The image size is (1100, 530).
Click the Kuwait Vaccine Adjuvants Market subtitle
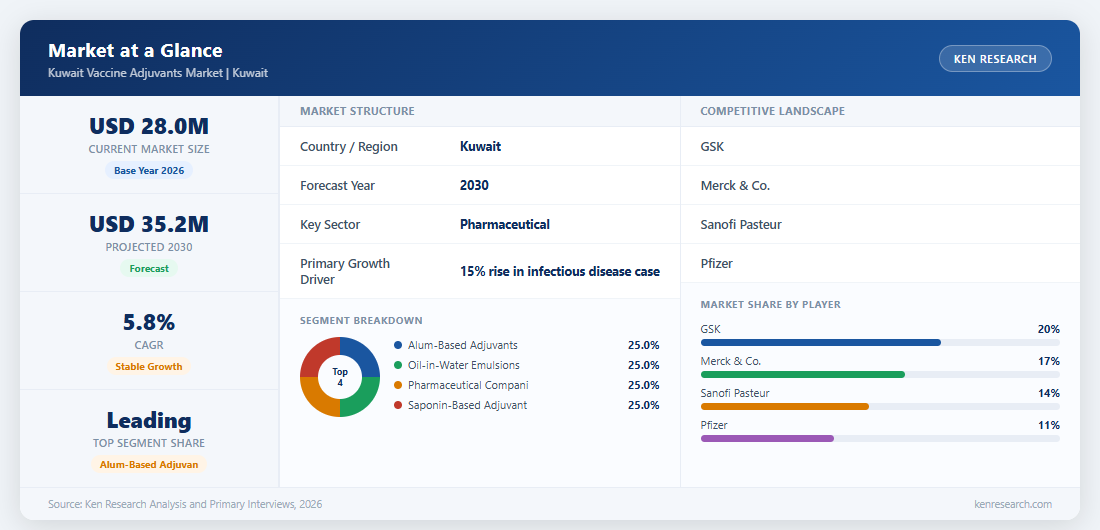(x=158, y=73)
